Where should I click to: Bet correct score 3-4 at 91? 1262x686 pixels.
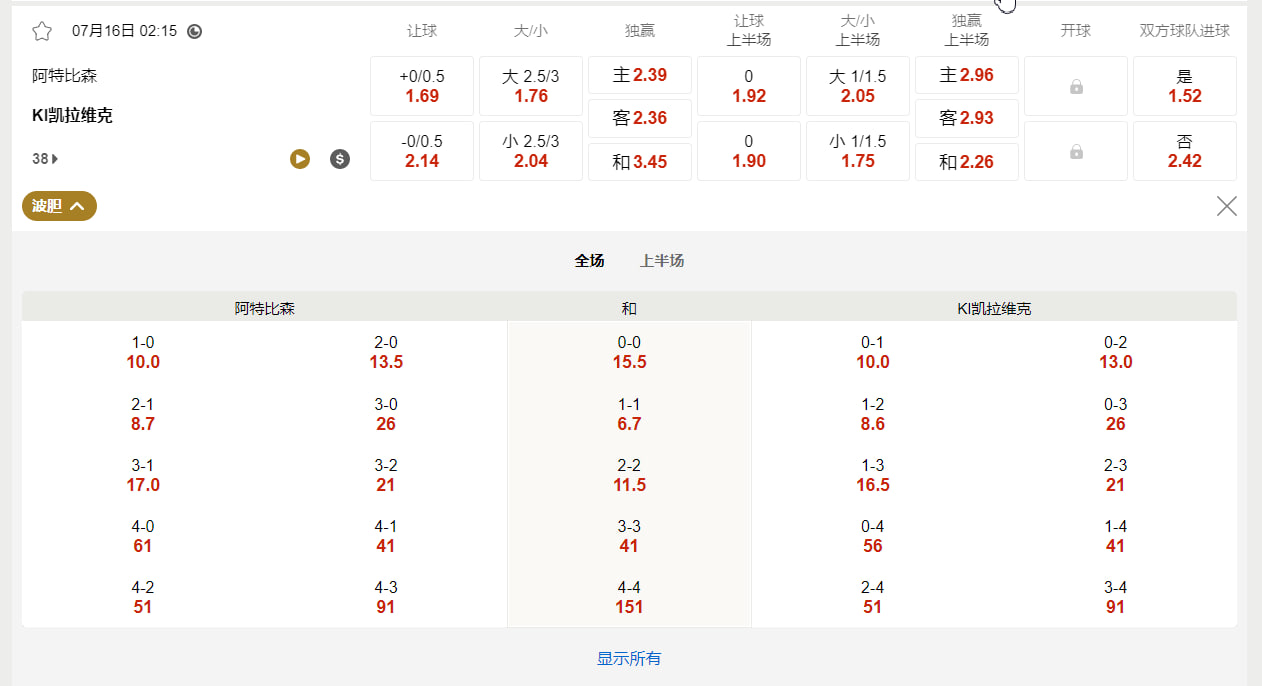click(x=1116, y=597)
